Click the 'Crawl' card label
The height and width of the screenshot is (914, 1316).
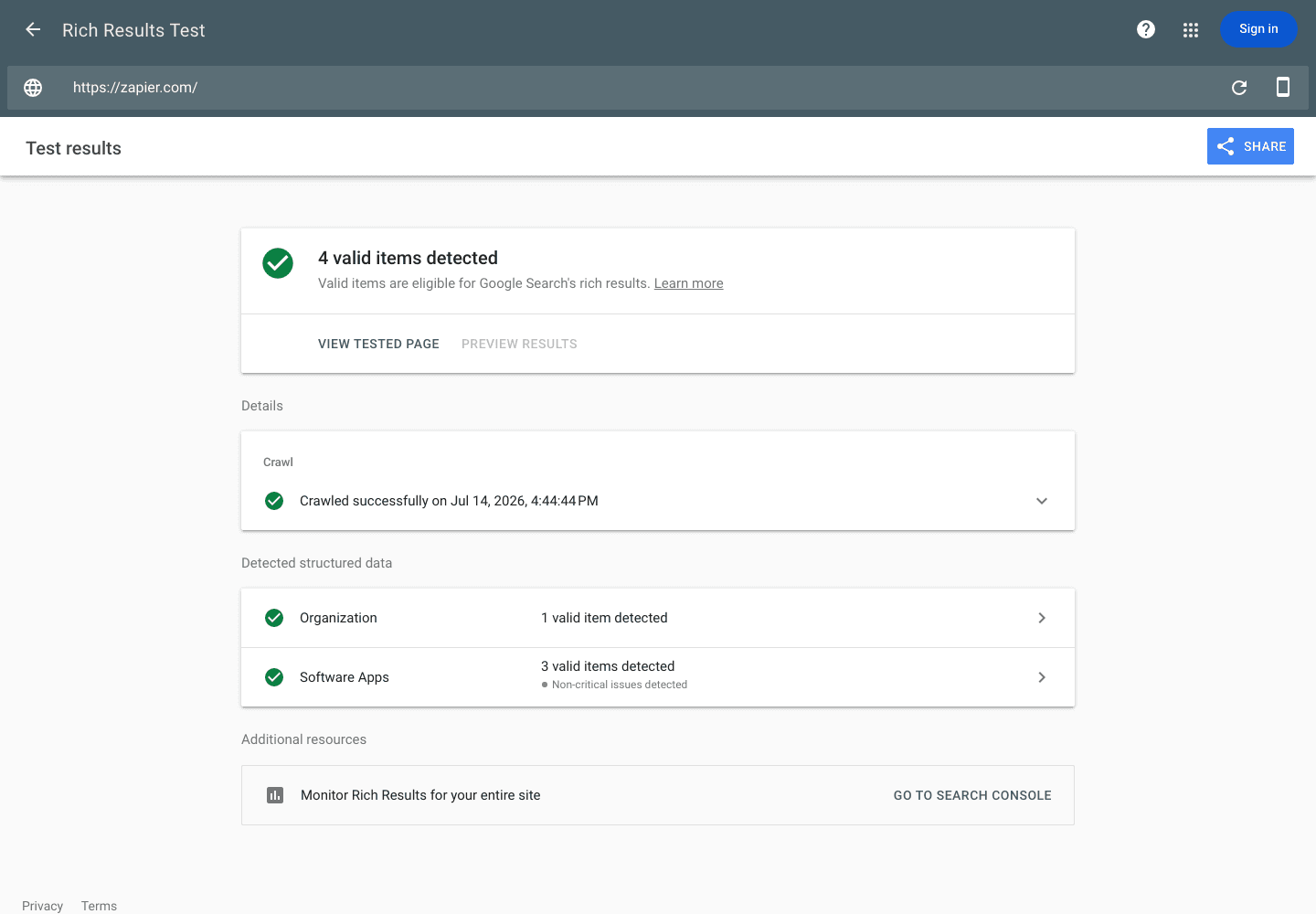click(x=278, y=462)
